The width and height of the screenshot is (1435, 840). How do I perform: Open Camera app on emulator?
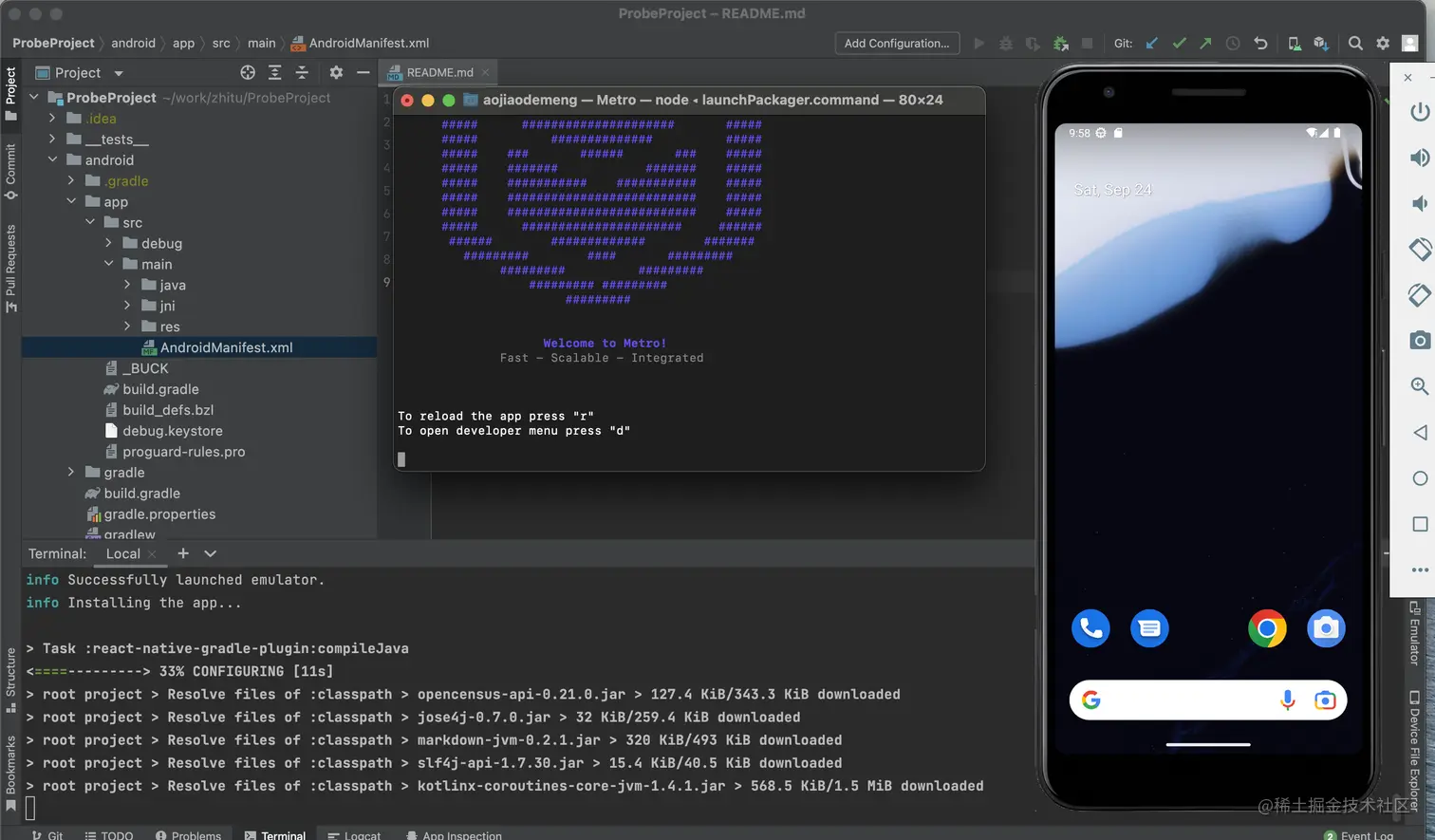click(x=1326, y=628)
